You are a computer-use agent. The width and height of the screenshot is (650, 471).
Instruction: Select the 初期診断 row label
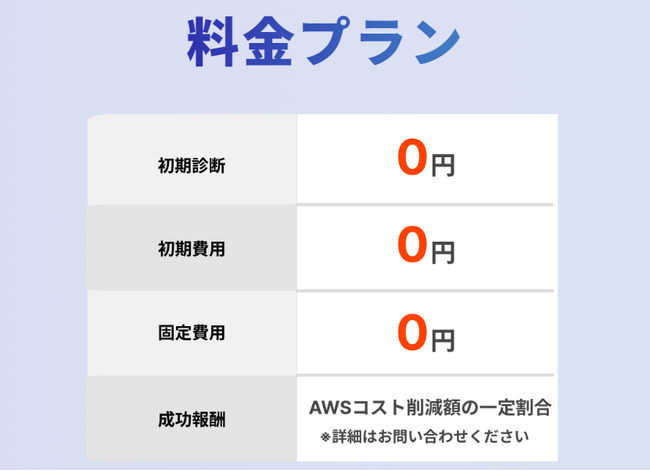click(191, 164)
